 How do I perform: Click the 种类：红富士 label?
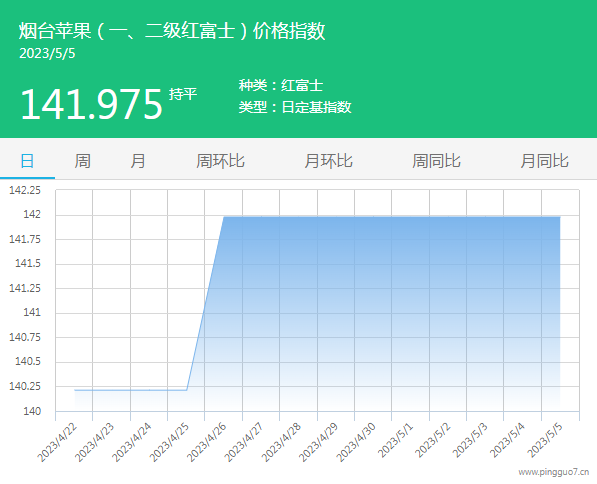(281, 85)
